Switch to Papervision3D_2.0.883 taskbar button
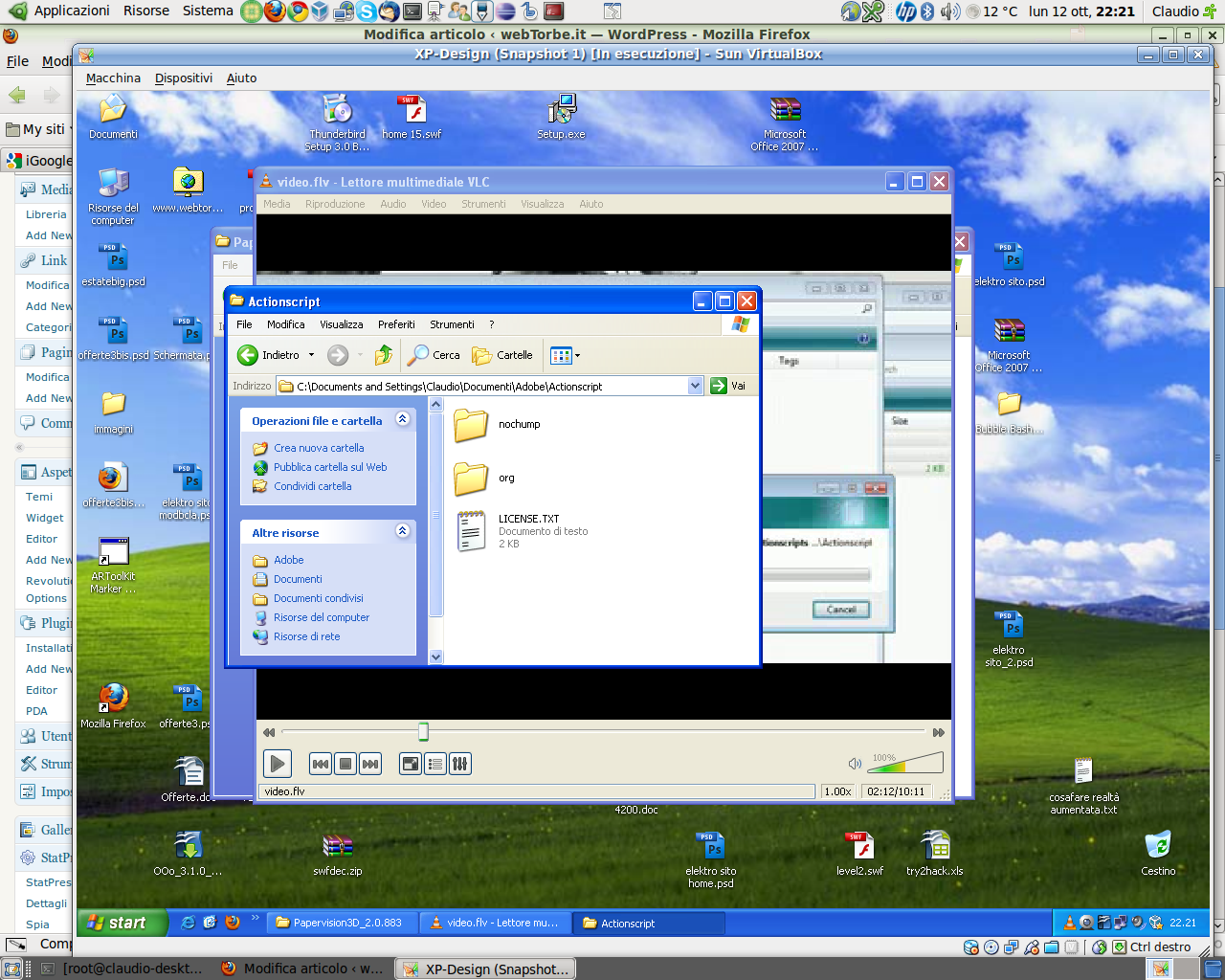 click(343, 923)
